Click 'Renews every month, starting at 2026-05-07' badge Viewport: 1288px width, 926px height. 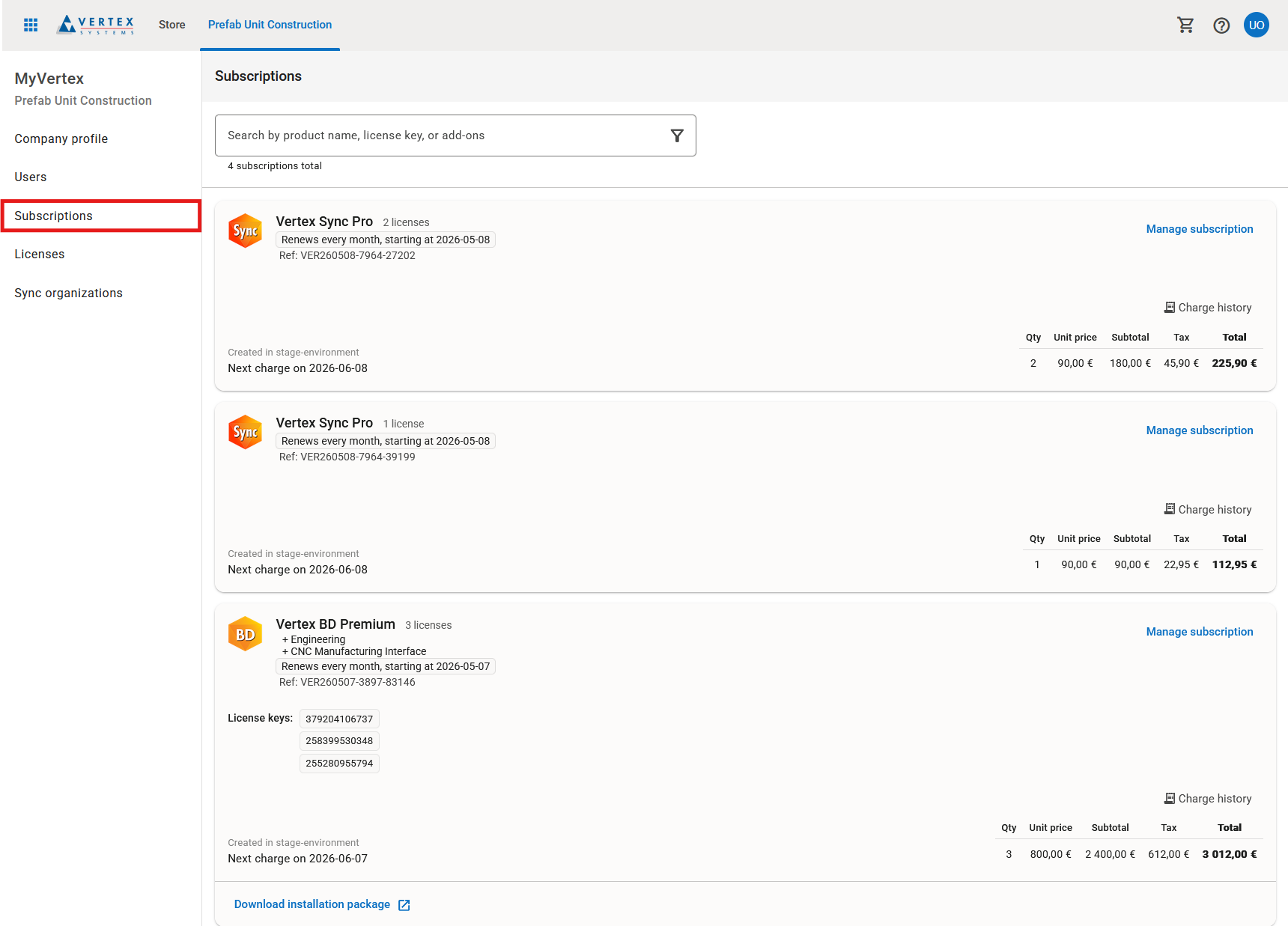coord(386,666)
